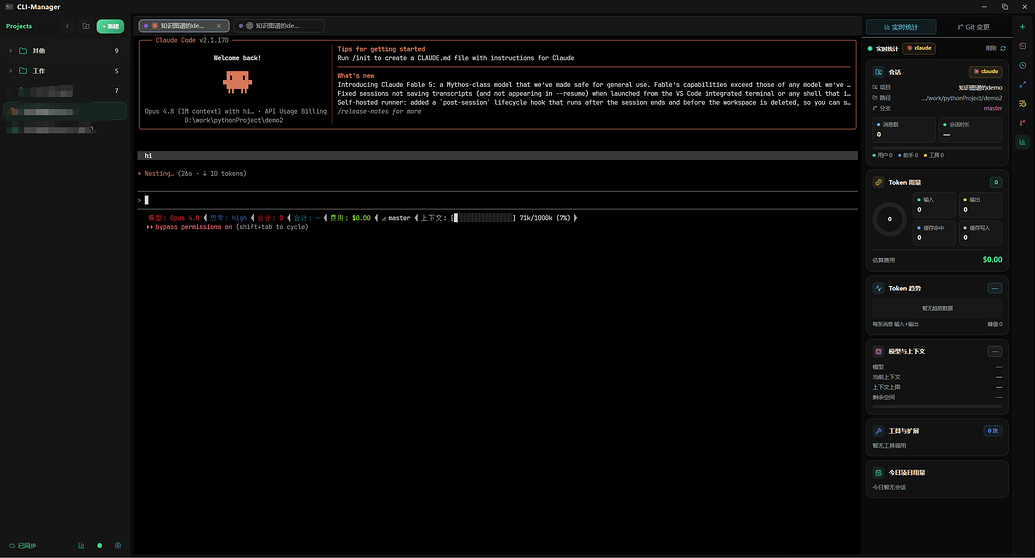The image size is (1035, 558).
Task: Click the 输入 token stat box
Action: tap(934, 205)
